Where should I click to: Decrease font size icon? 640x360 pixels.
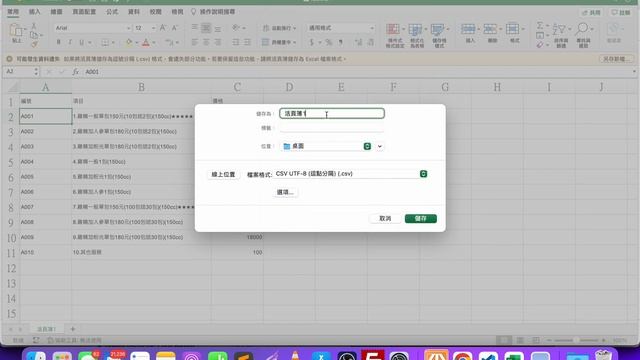175,28
